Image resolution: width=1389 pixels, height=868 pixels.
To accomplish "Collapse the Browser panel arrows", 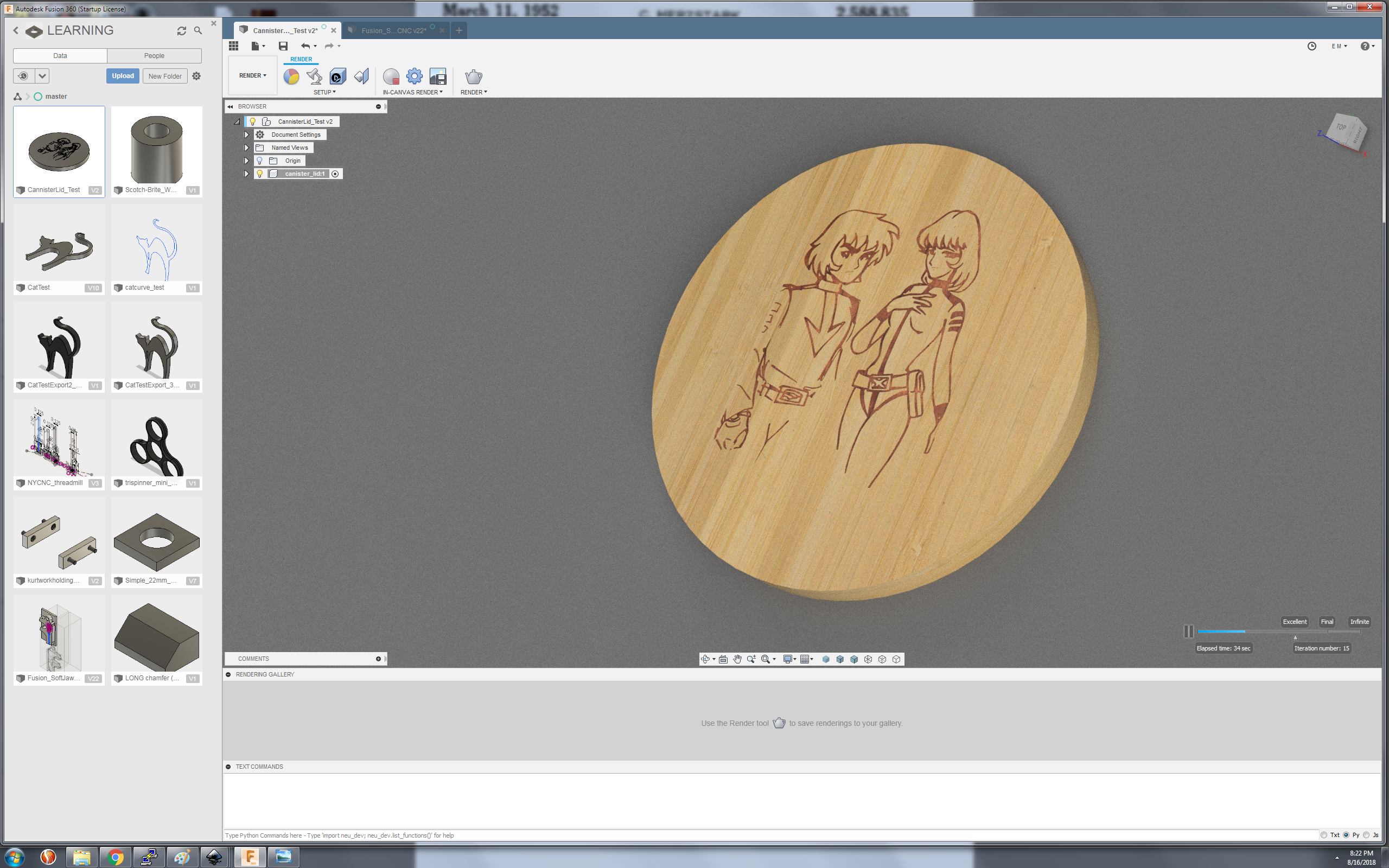I will point(230,107).
